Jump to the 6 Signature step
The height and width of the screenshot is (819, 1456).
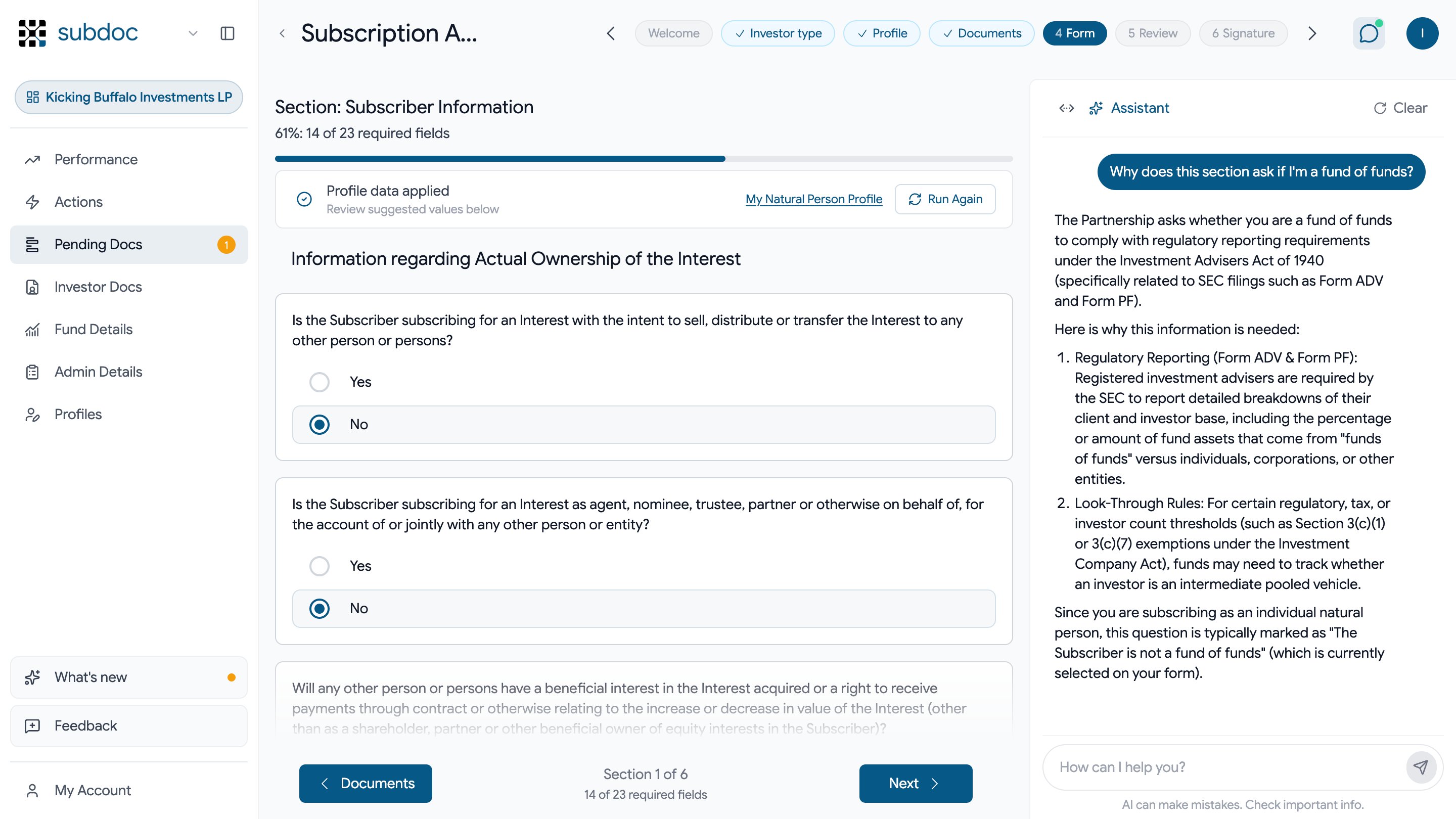click(x=1244, y=33)
